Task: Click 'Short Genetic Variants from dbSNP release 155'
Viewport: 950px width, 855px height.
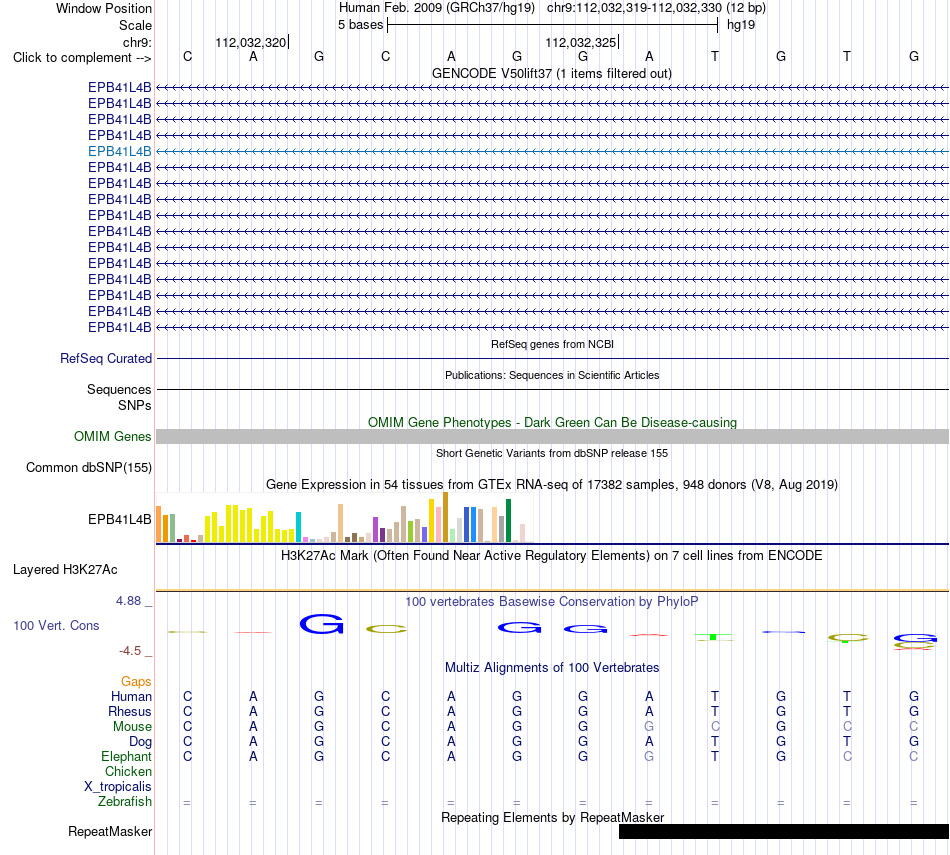Action: tap(552, 453)
